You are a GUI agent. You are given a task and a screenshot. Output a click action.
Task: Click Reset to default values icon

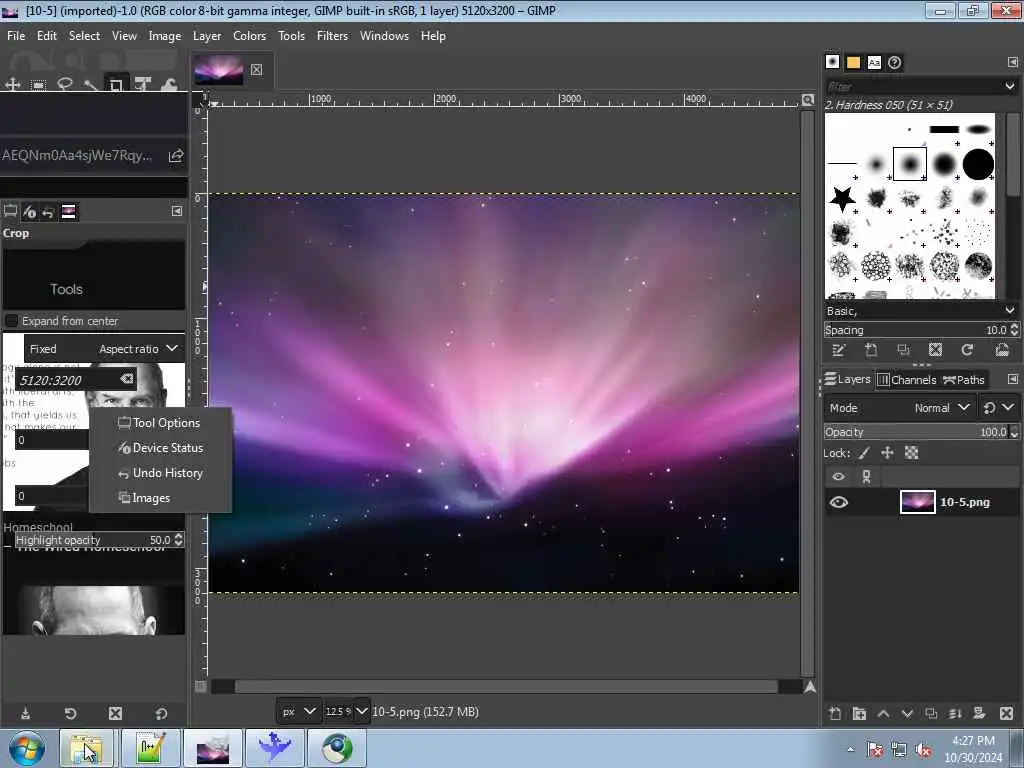coord(161,714)
